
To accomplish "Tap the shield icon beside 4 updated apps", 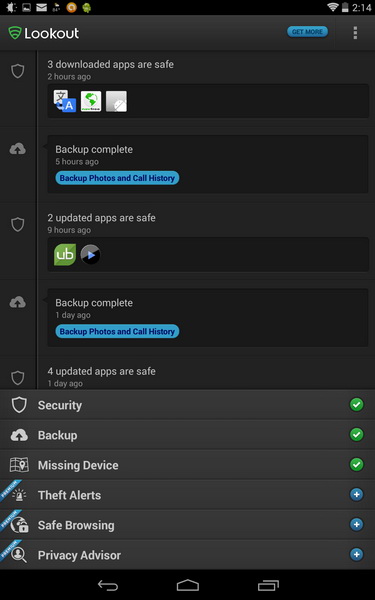I will coord(18,378).
